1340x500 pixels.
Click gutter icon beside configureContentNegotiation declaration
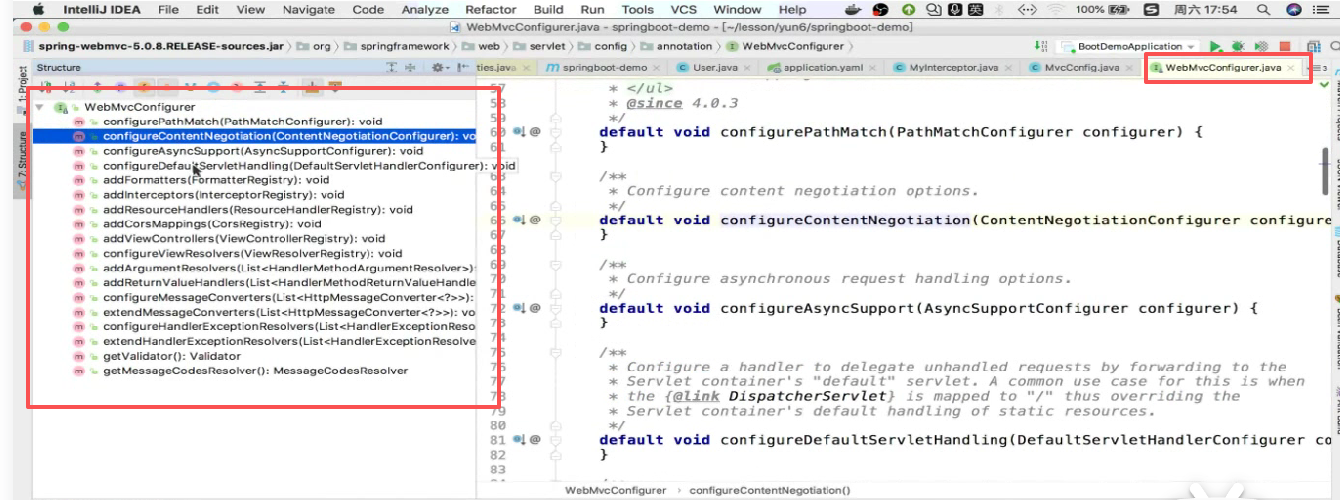pos(519,219)
